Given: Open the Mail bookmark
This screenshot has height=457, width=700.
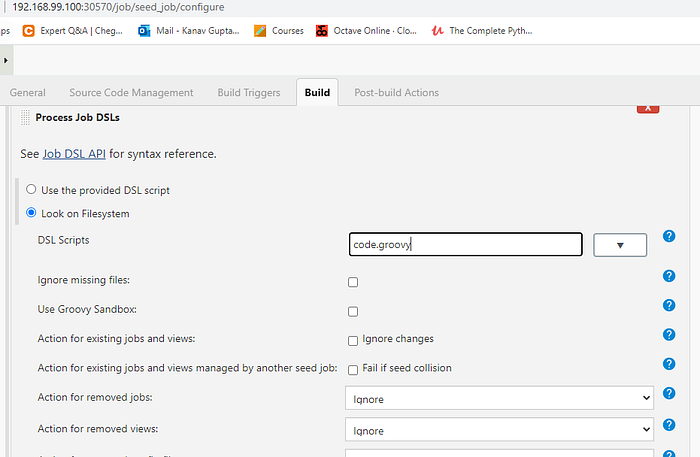Looking at the screenshot, I should [x=189, y=30].
